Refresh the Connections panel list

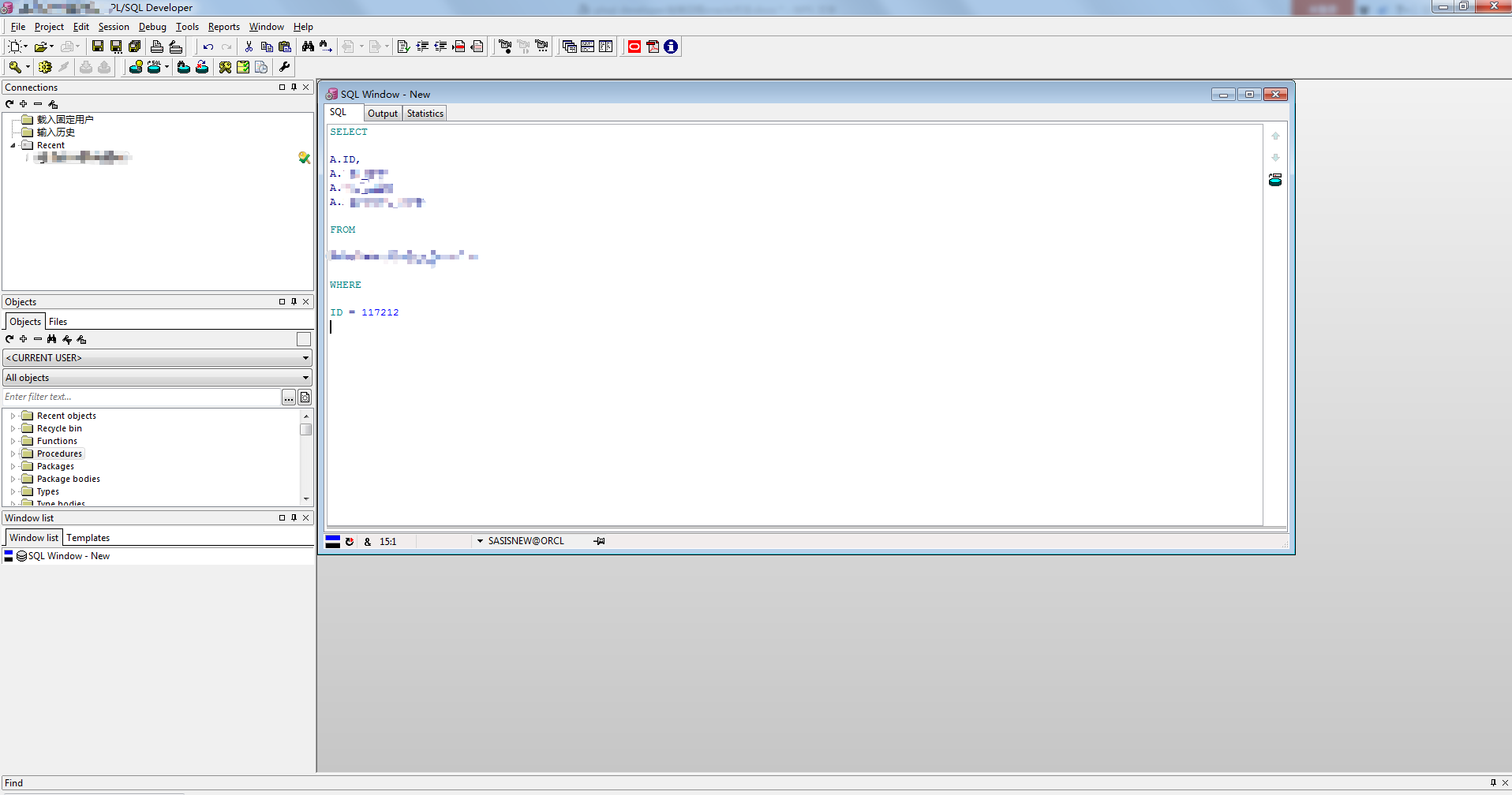click(x=9, y=104)
